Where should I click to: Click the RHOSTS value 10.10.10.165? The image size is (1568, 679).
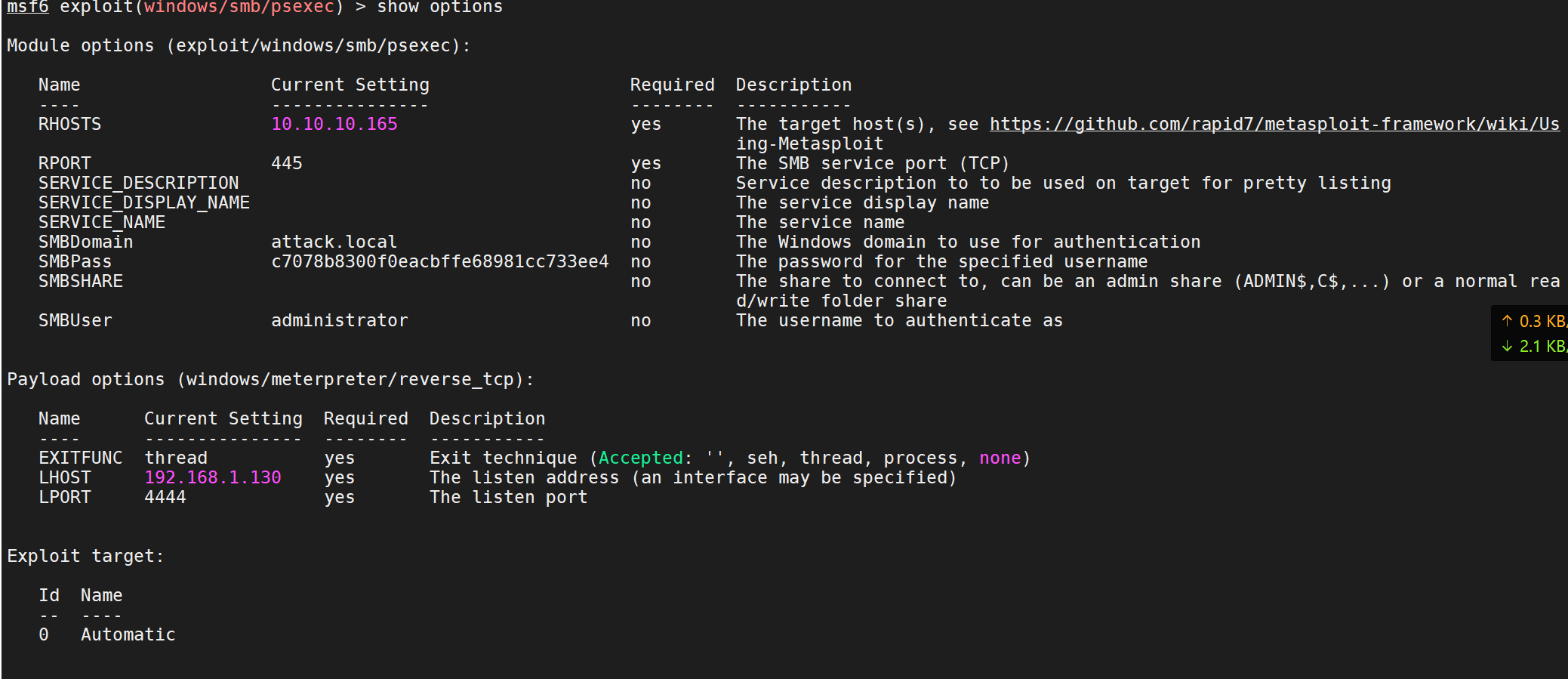tap(334, 124)
